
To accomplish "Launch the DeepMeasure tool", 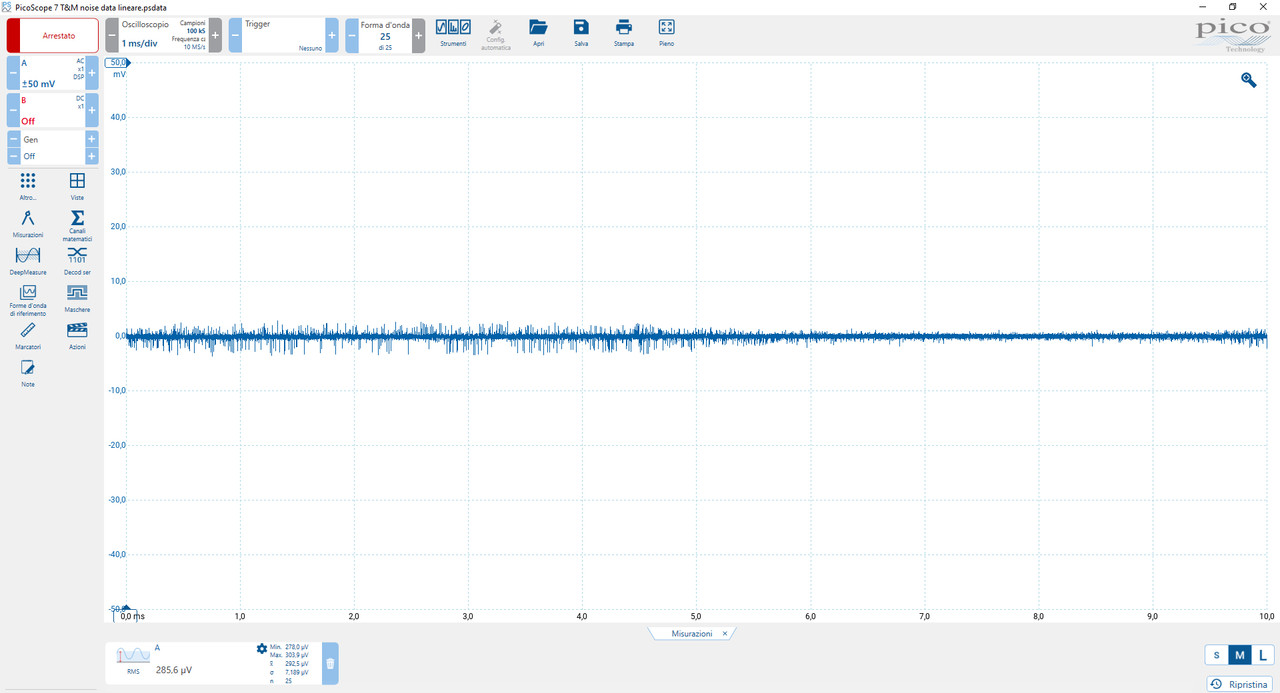I will pyautogui.click(x=28, y=261).
